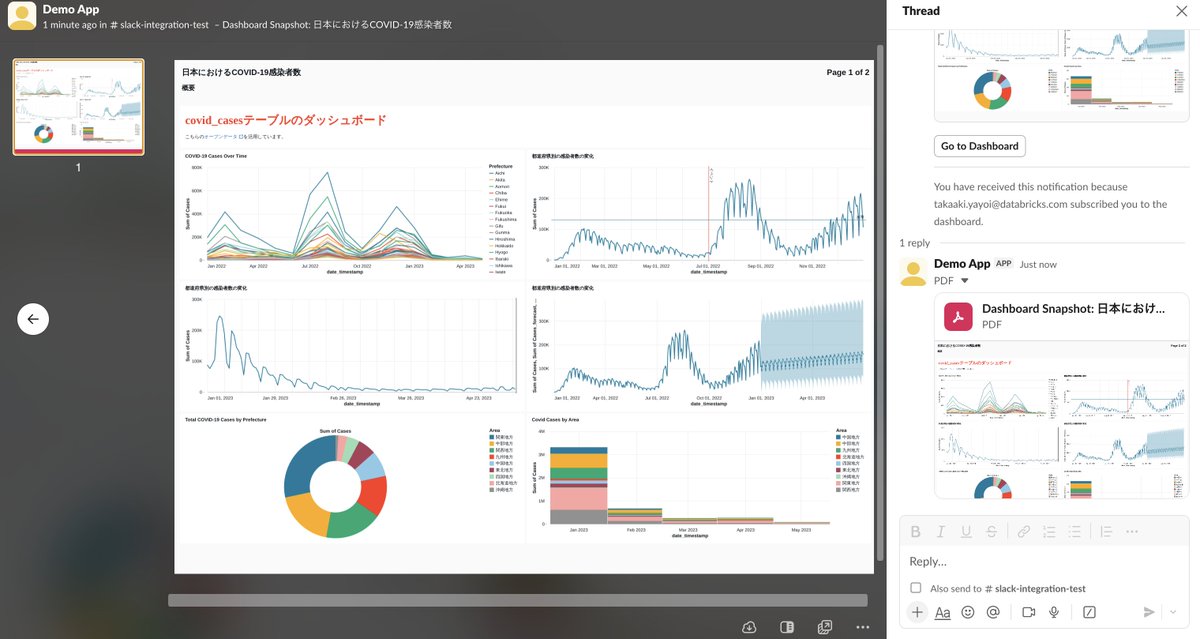The image size is (1200, 639).
Task: Check 'Also send to #slack-integration-test'
Action: pos(916,588)
